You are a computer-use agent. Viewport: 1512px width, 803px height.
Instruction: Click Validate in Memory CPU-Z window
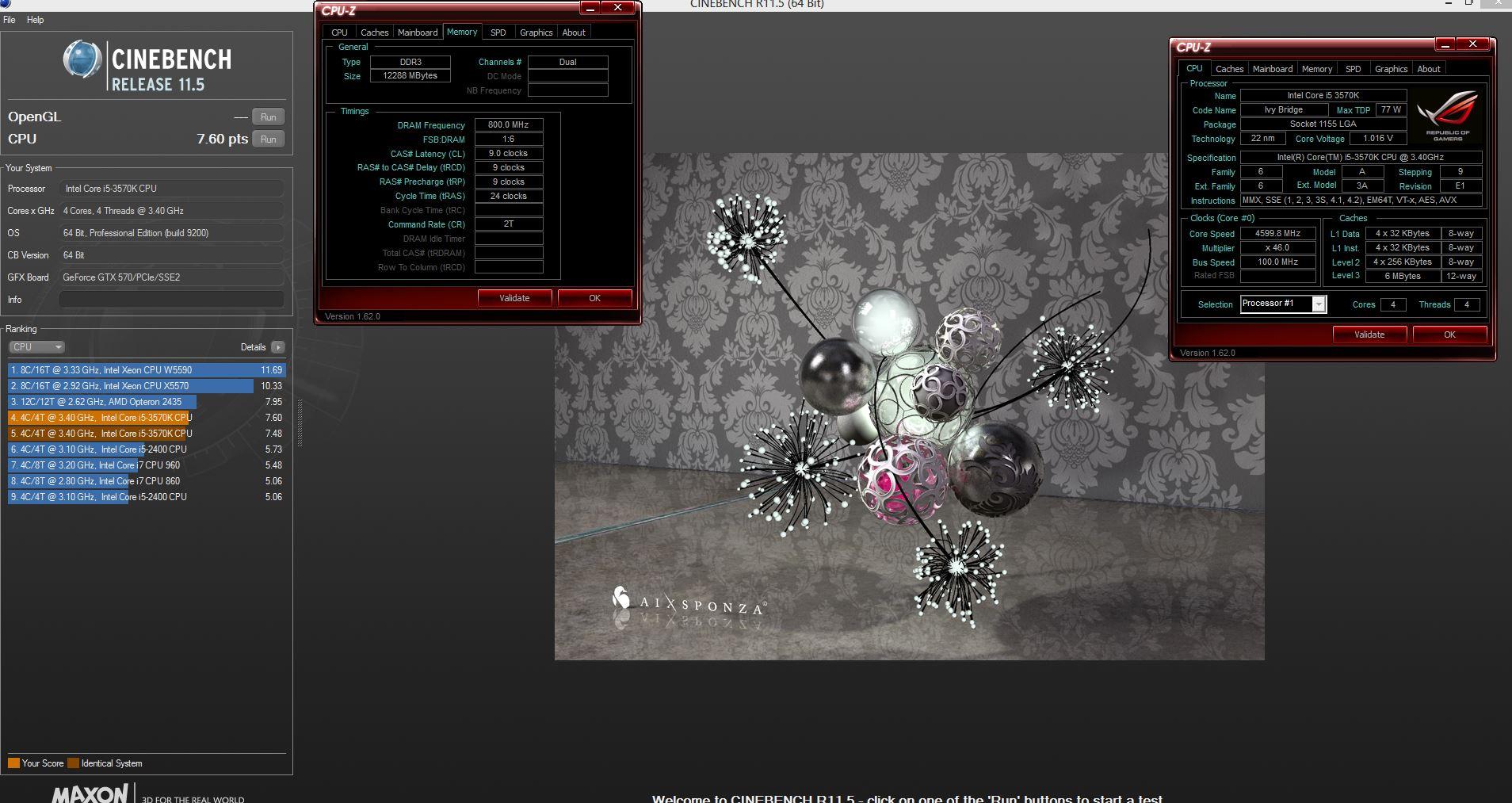[x=514, y=298]
